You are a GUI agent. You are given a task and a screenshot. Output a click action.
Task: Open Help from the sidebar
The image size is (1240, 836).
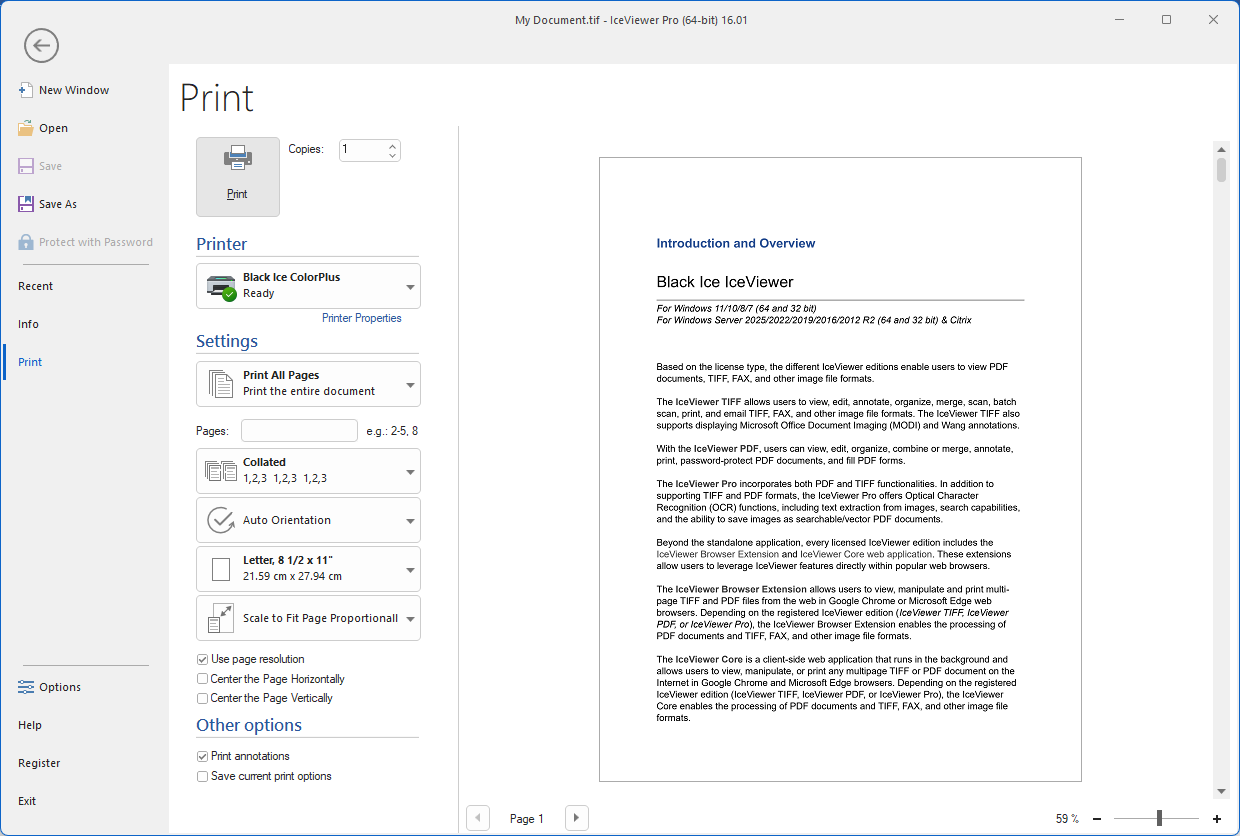tap(30, 725)
